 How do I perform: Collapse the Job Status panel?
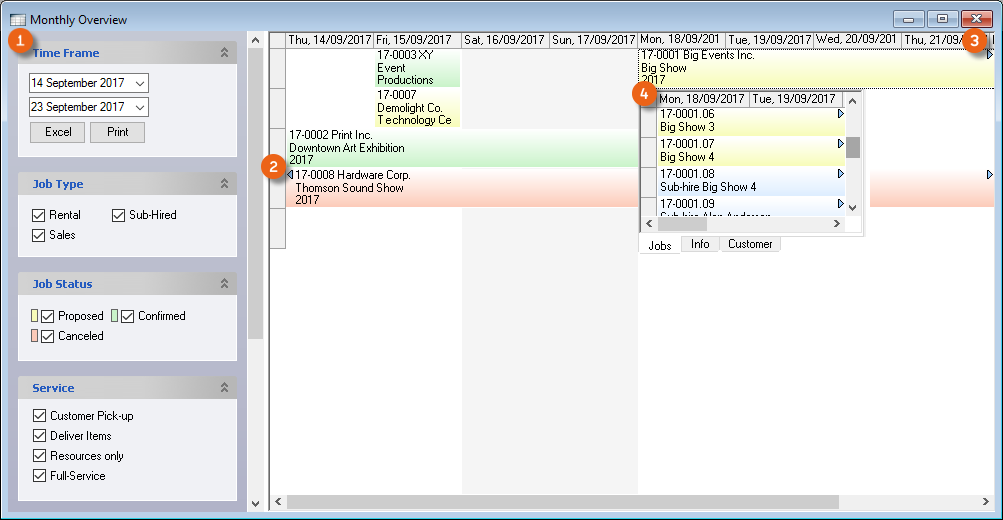(x=224, y=284)
